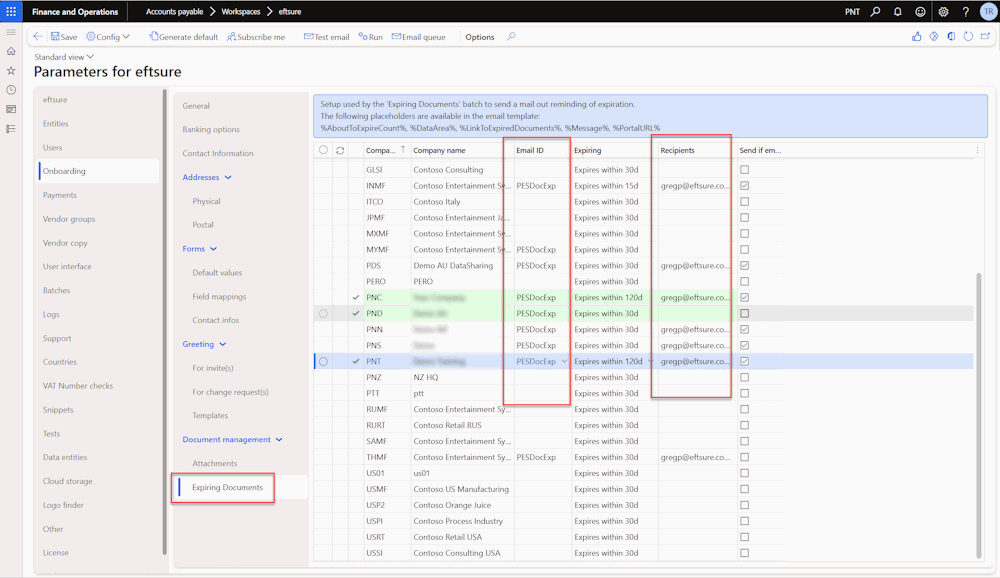Open notifications bell icon
The height and width of the screenshot is (578, 1000).
tap(897, 11)
